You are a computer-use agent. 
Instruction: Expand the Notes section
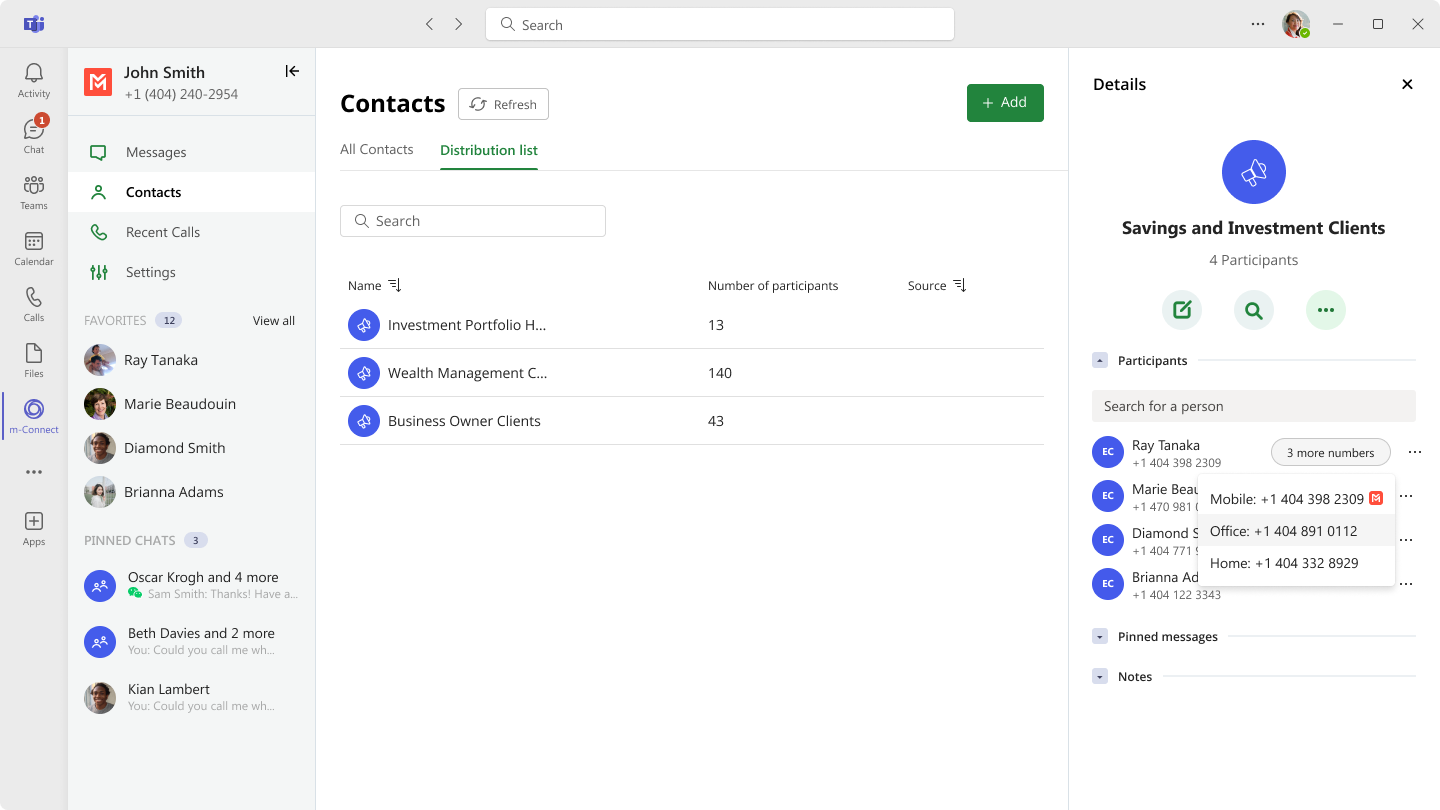coord(1100,676)
